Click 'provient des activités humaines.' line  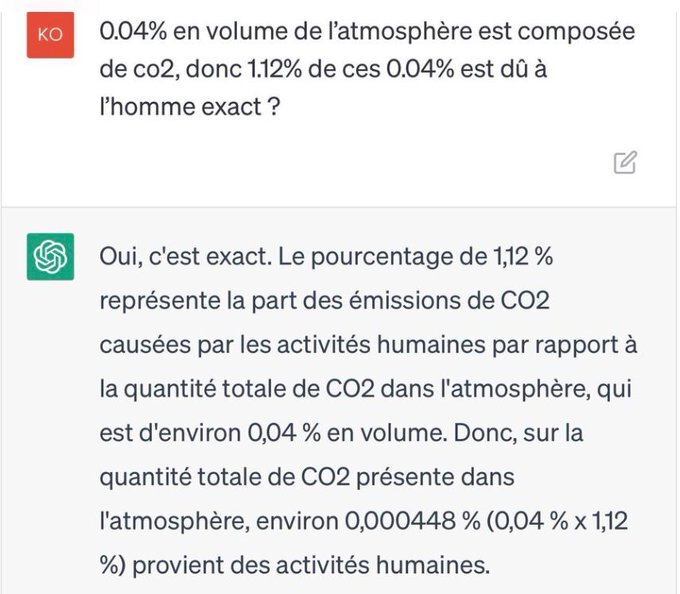311,565
